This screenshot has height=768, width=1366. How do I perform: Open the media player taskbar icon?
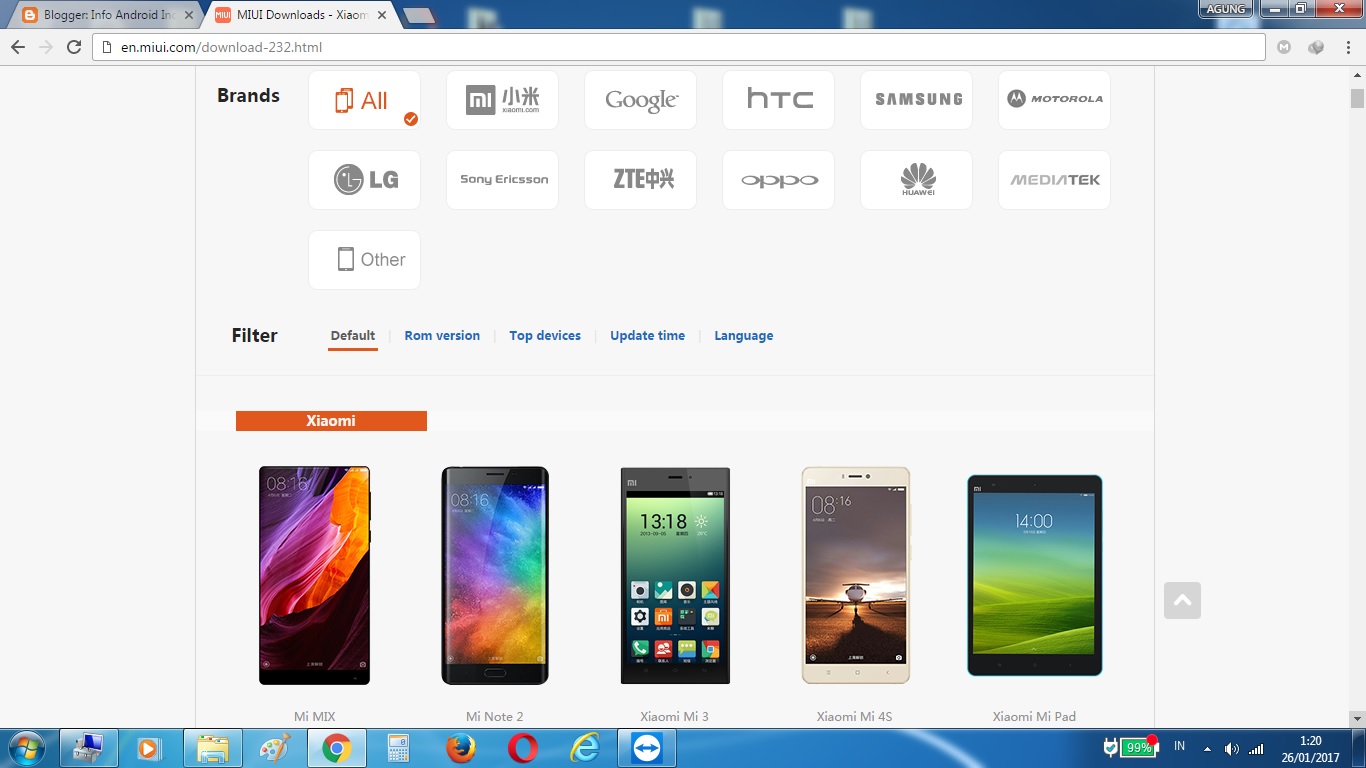click(x=150, y=748)
